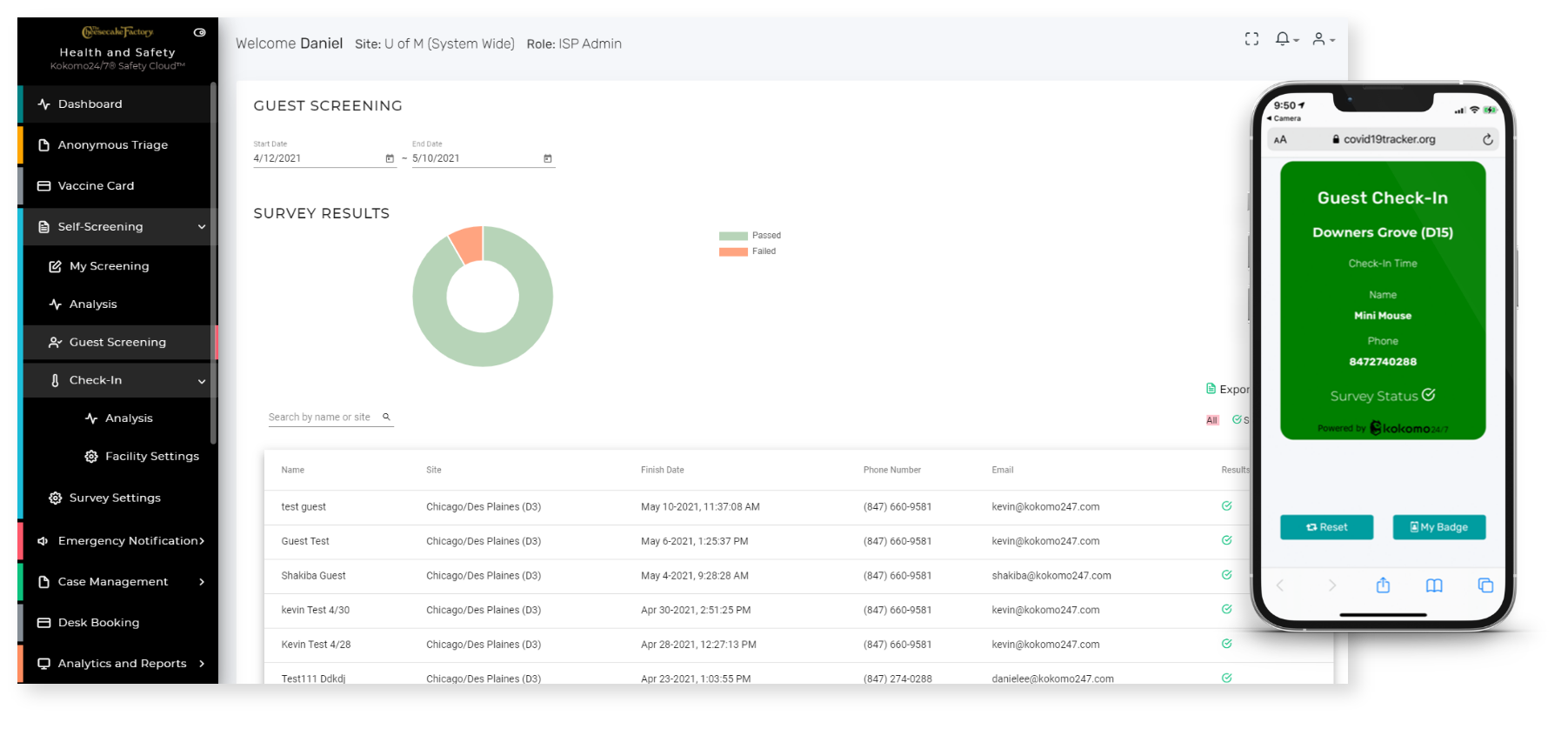1568x749 pixels.
Task: Click the Failed orange slice of donut chart
Action: pyautogui.click(x=468, y=244)
